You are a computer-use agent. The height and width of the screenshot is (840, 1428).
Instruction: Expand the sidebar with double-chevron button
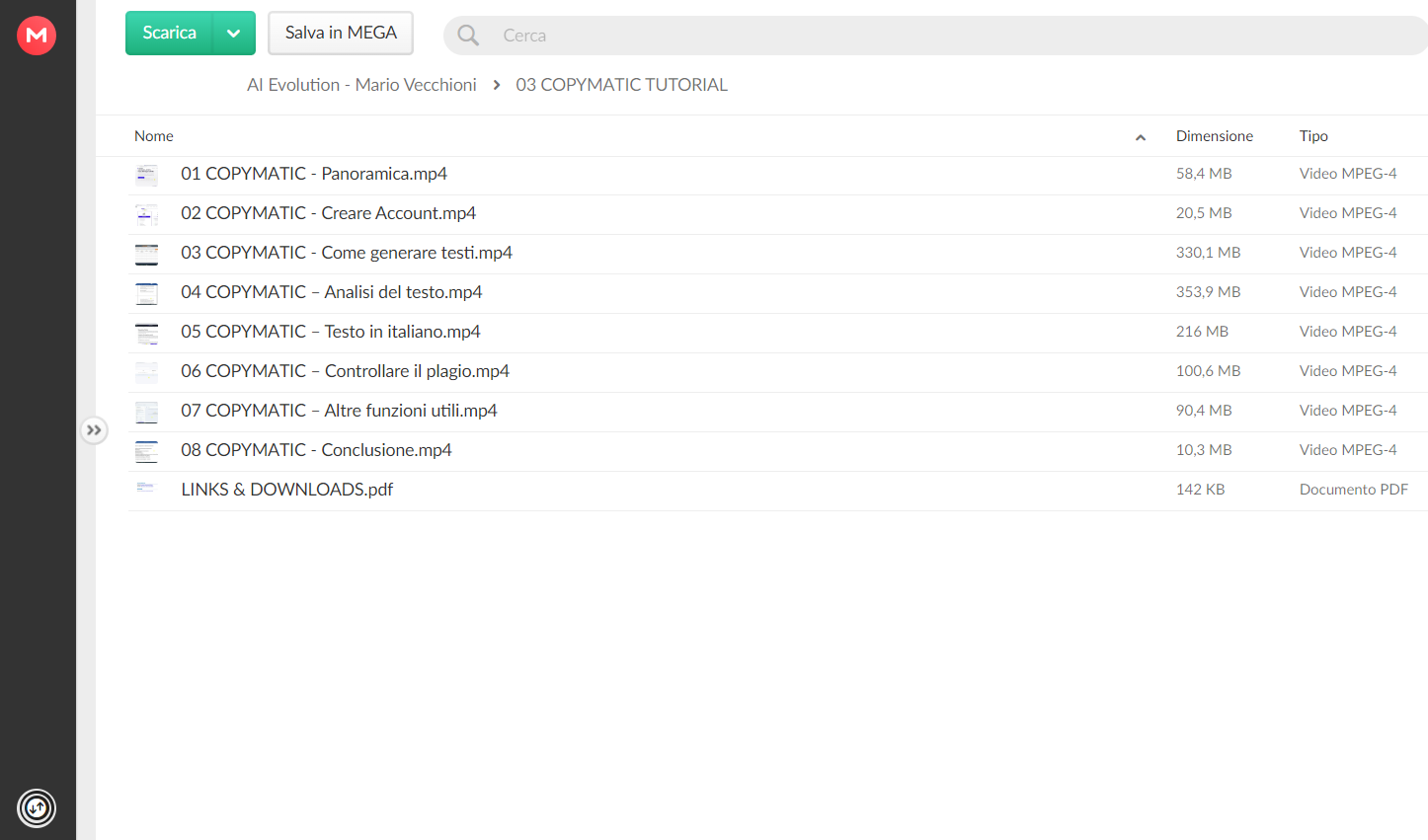tap(94, 430)
